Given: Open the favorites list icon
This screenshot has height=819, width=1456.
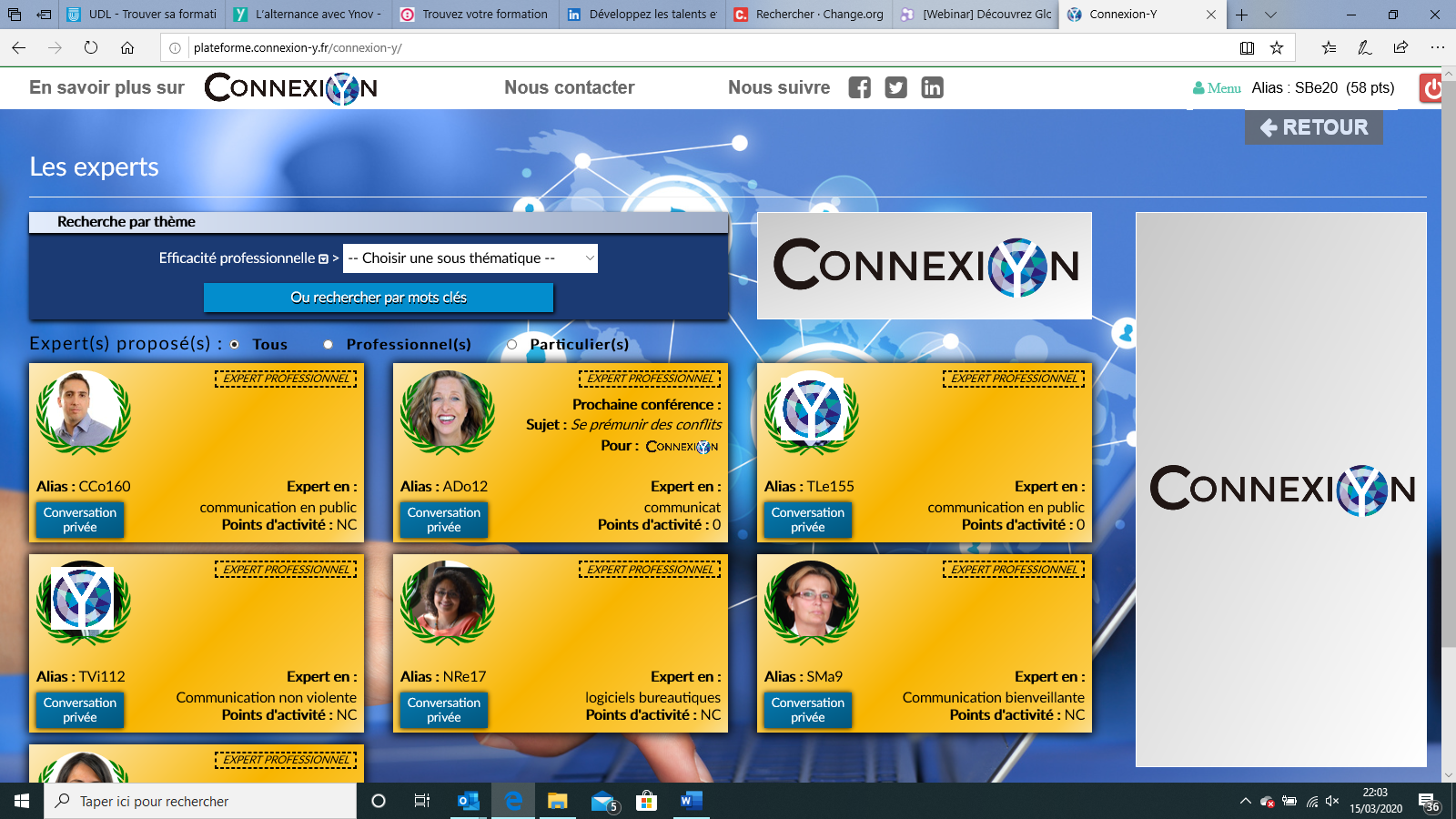Looking at the screenshot, I should 1329,47.
